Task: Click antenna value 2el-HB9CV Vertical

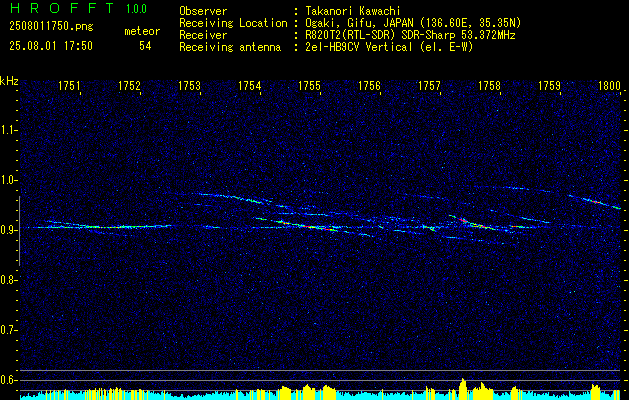Action: 389,47
